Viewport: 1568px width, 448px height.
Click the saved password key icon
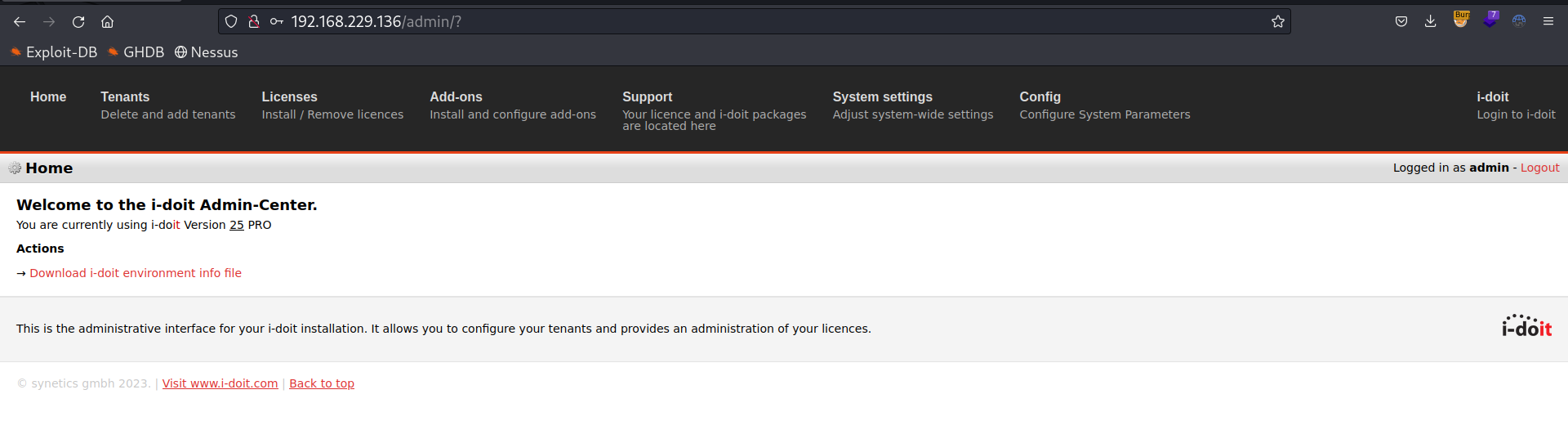(277, 22)
